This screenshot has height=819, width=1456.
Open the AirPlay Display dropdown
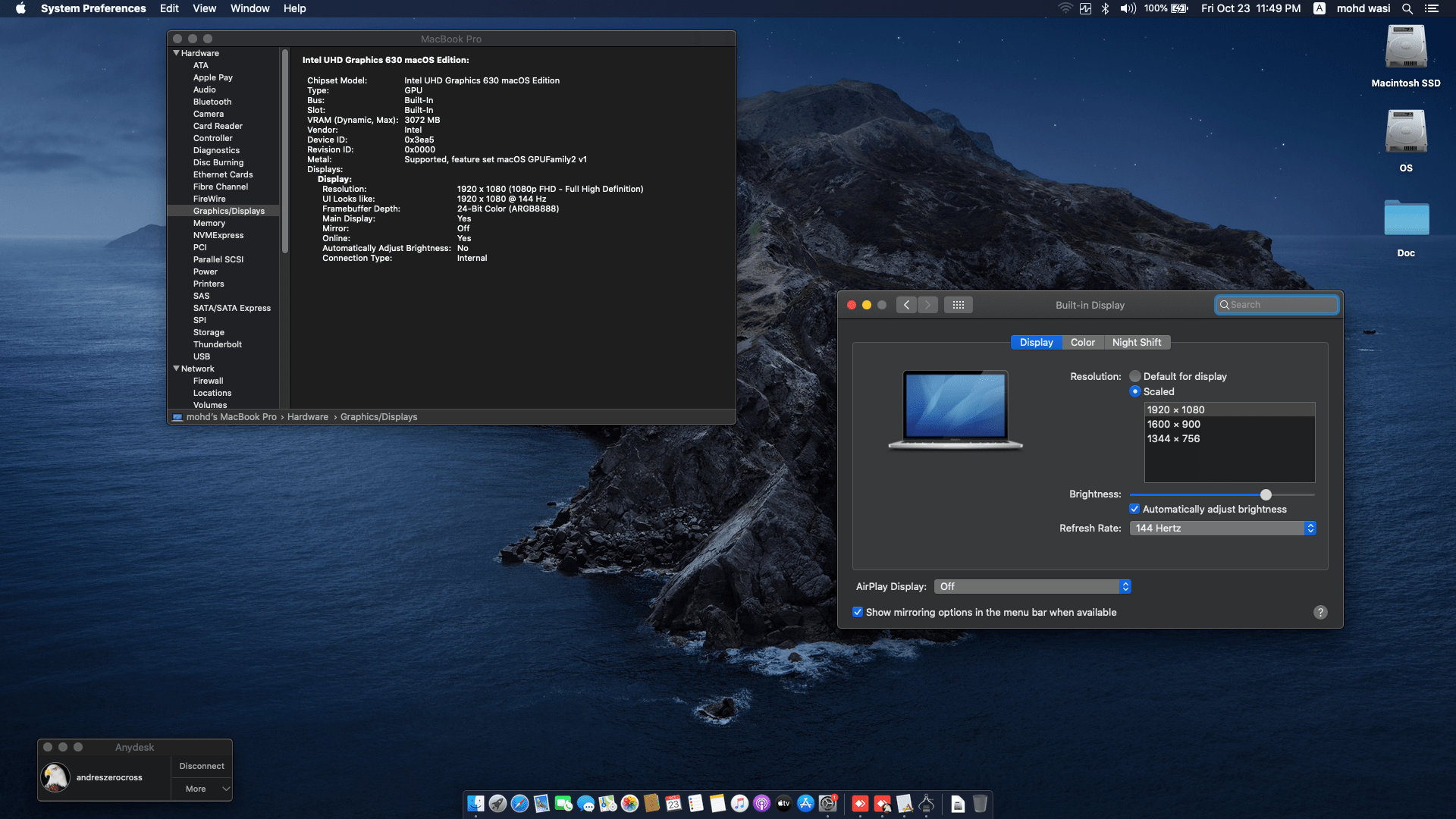pyautogui.click(x=1032, y=586)
